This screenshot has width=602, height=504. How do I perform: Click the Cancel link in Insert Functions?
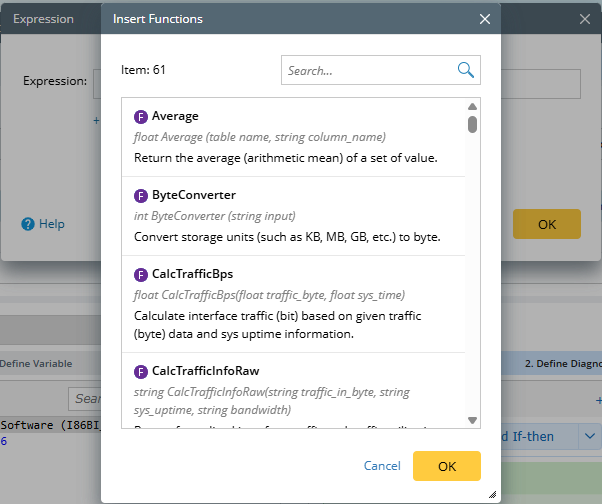(382, 466)
